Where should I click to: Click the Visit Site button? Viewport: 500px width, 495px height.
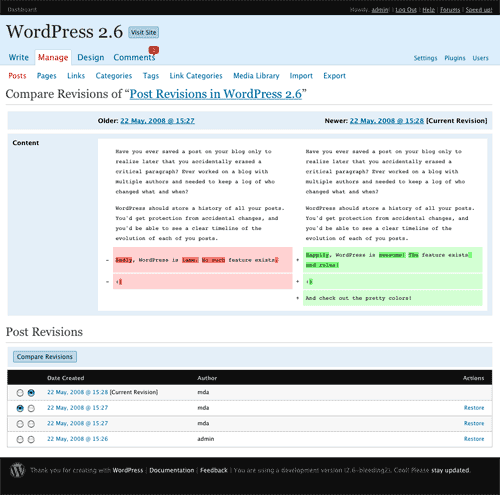point(143,32)
